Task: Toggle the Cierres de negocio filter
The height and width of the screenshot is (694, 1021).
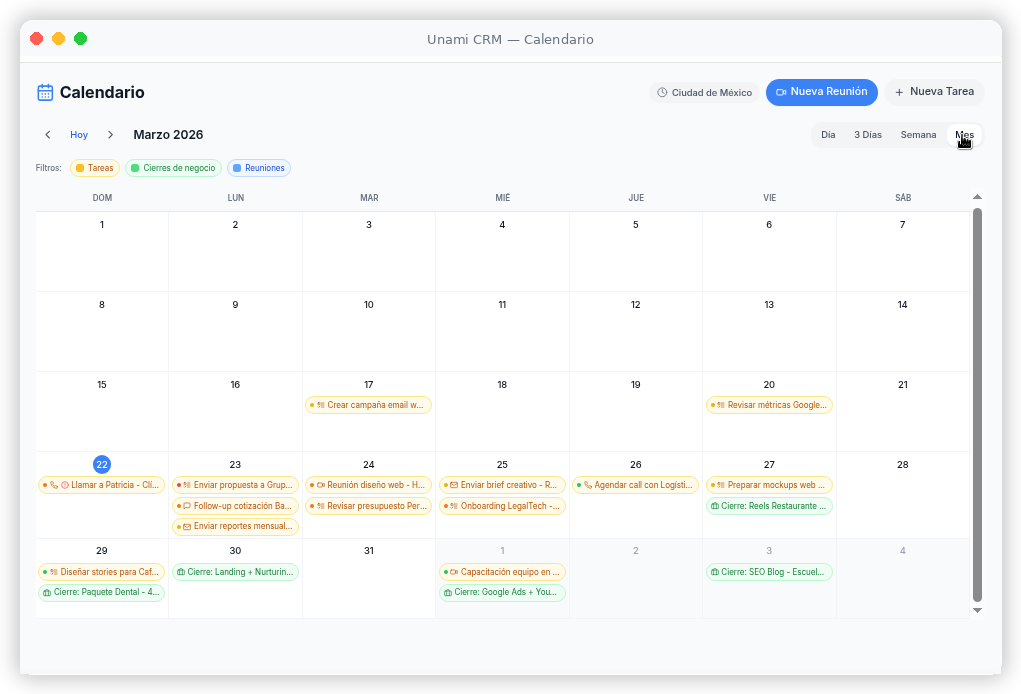Action: tap(172, 168)
